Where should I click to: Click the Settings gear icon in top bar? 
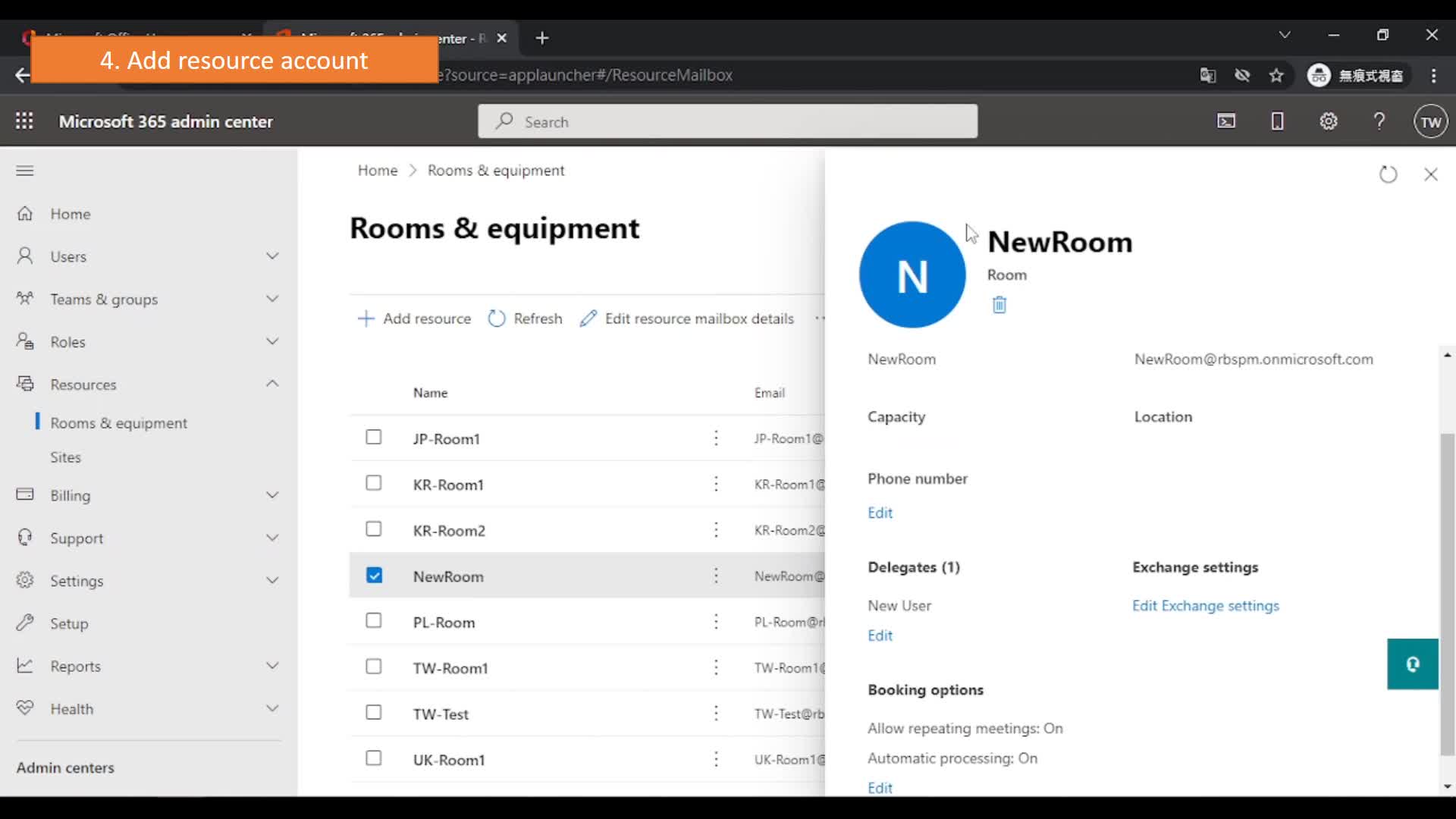pyautogui.click(x=1328, y=121)
